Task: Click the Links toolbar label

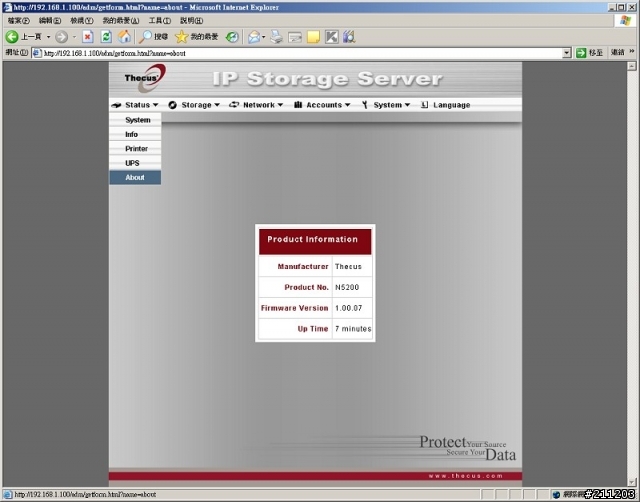Action: (617, 52)
